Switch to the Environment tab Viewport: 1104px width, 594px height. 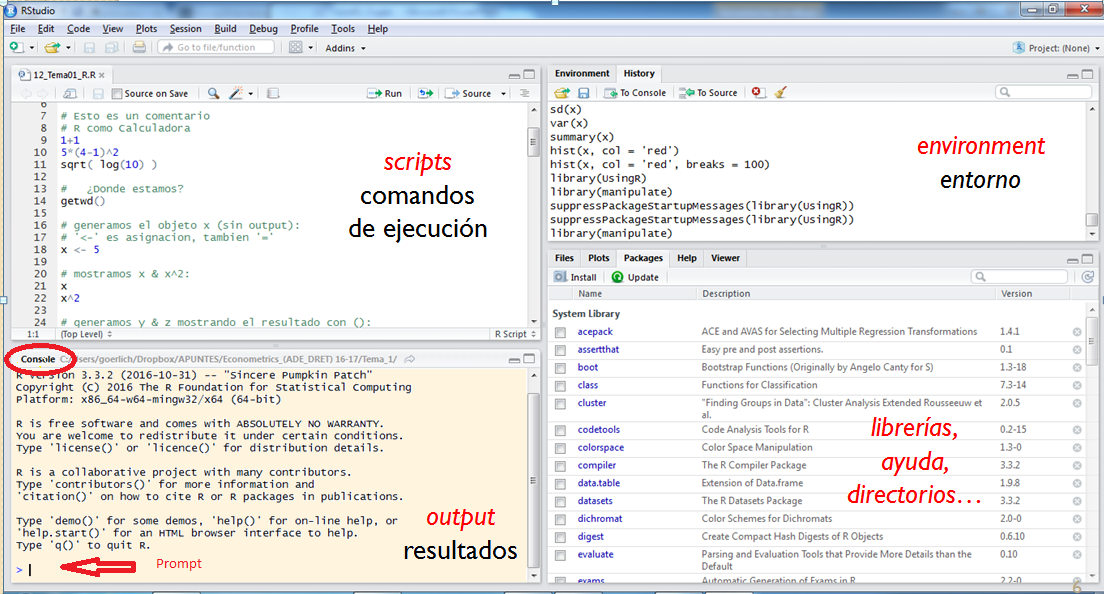pos(582,73)
